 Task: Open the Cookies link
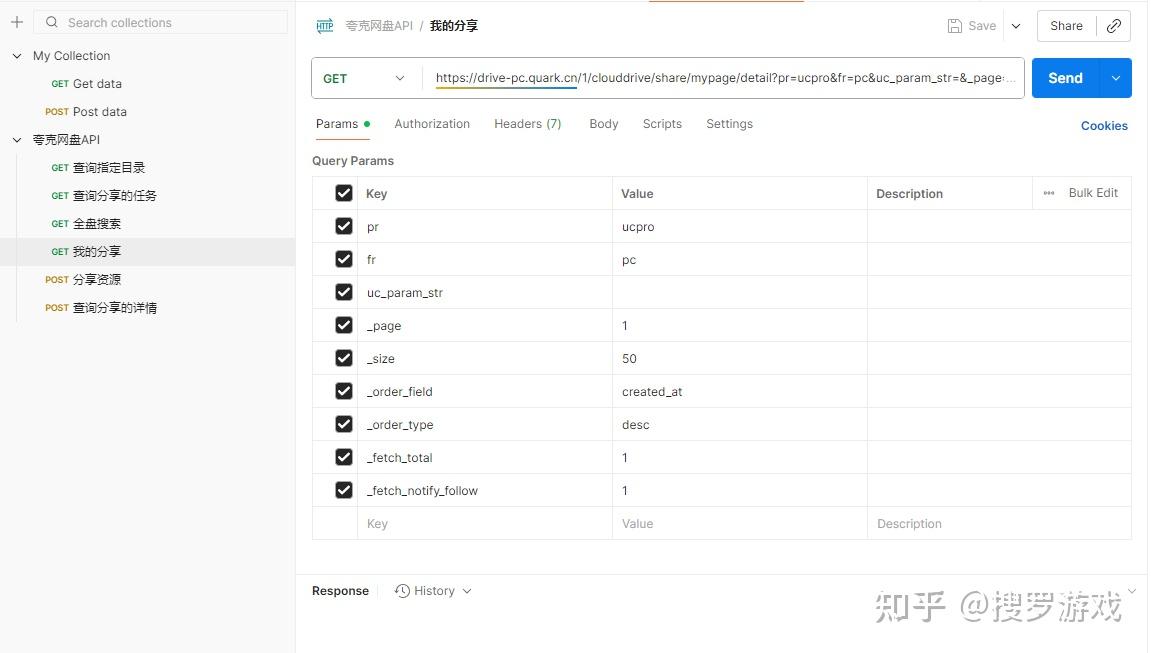click(x=1104, y=126)
